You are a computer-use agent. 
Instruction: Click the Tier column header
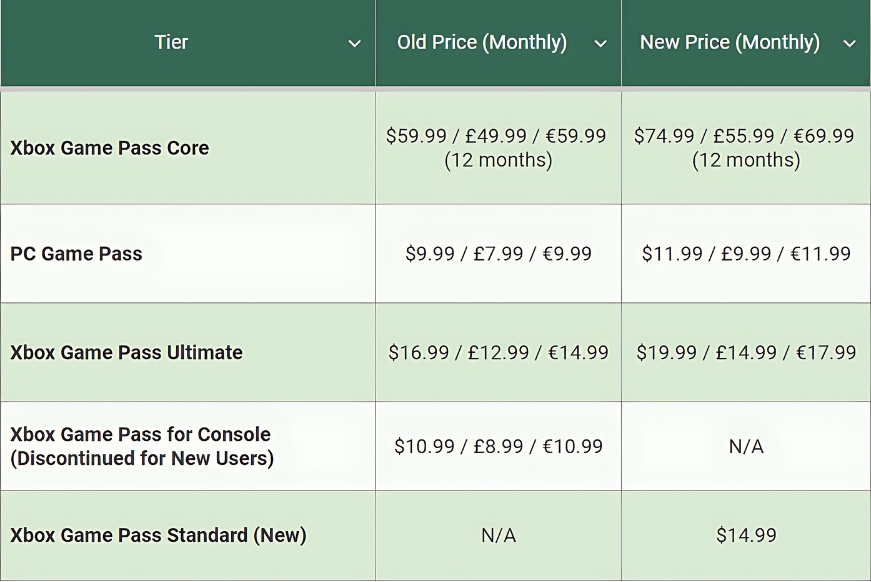(x=171, y=43)
